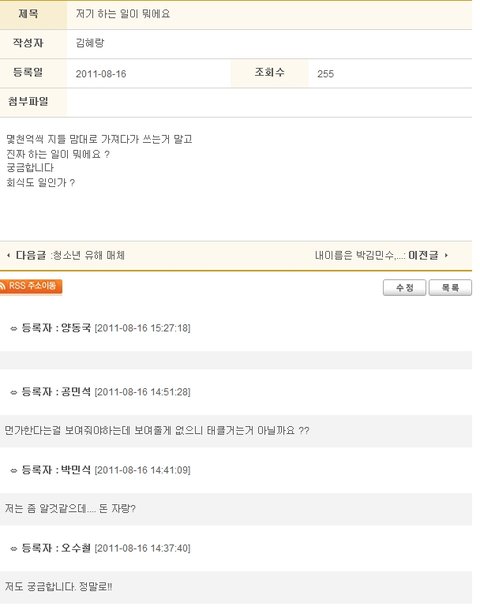Click bullet icon next to 공민석 comment
The width and height of the screenshot is (480, 610).
point(14,393)
